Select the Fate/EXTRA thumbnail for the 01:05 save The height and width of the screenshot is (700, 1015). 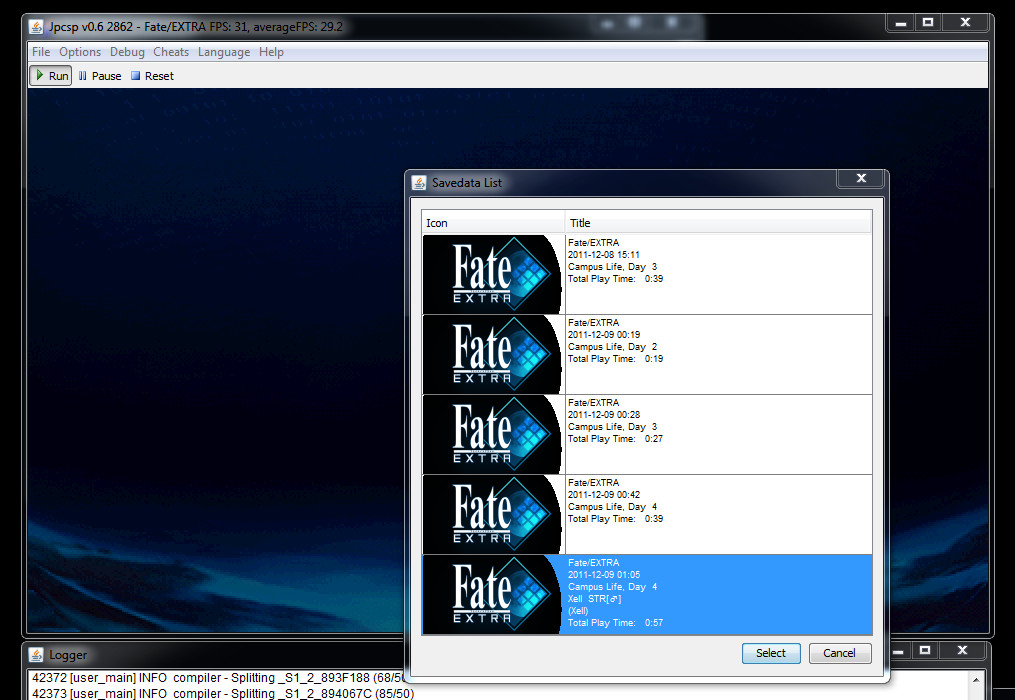tap(493, 594)
